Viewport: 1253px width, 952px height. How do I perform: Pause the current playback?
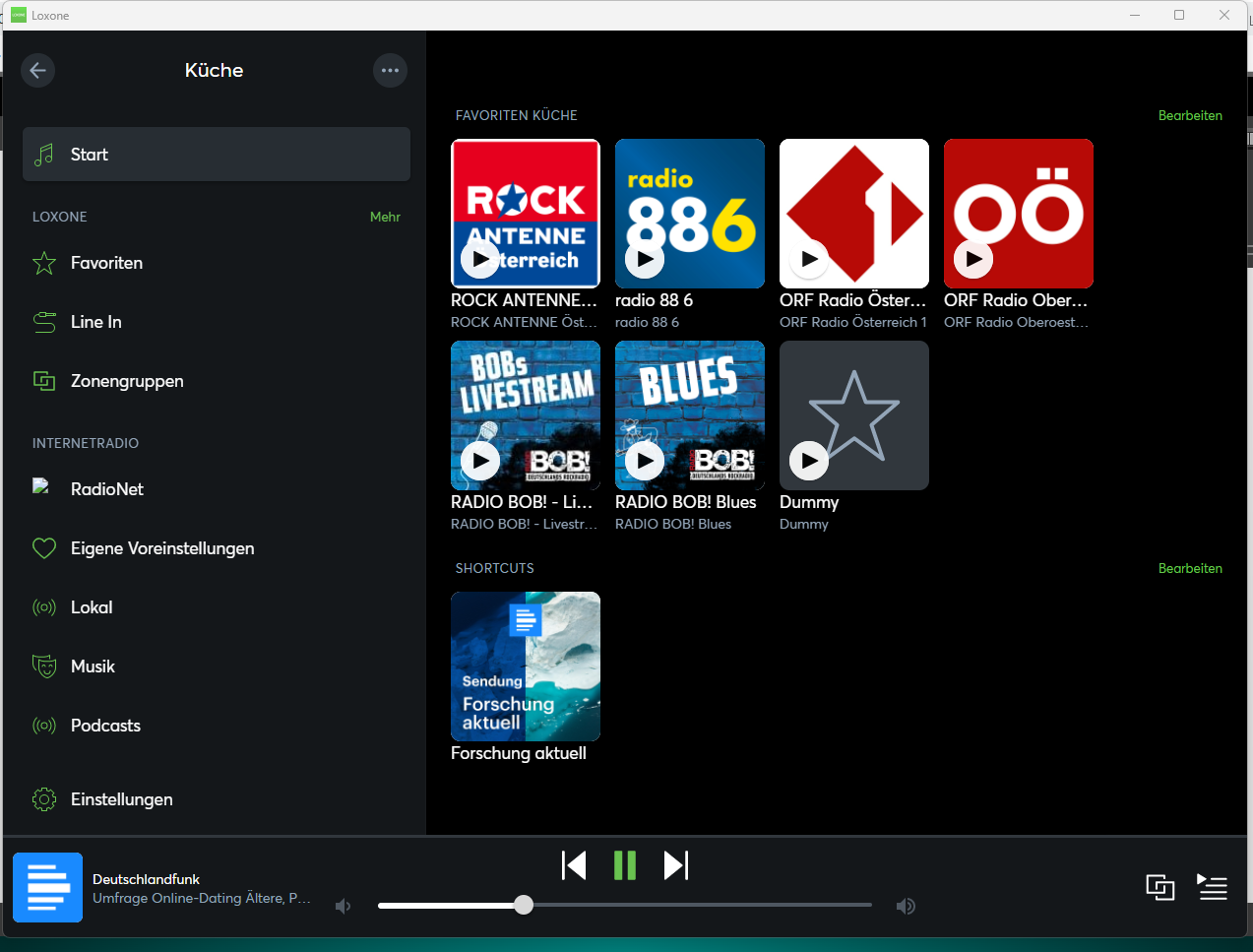[625, 865]
